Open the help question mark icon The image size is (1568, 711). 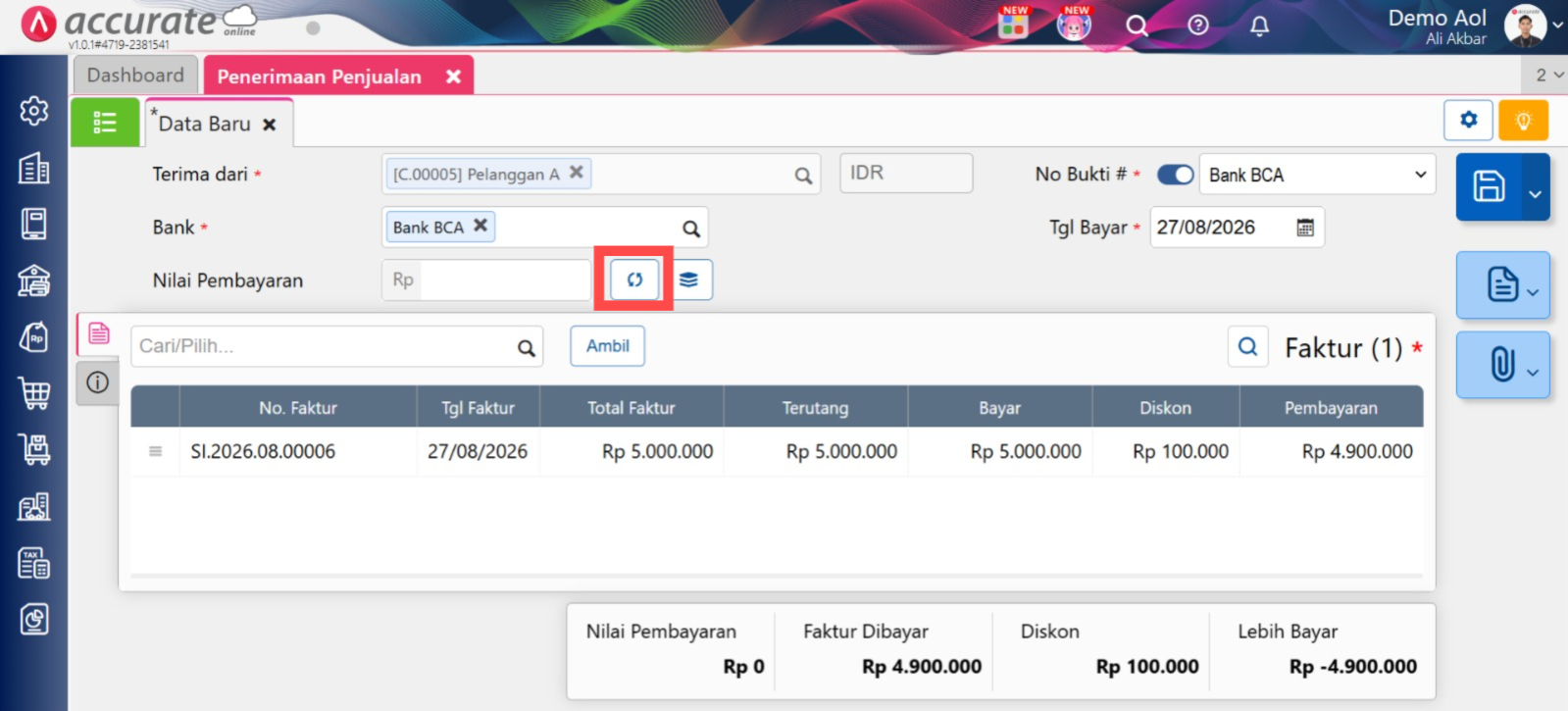(x=1198, y=25)
